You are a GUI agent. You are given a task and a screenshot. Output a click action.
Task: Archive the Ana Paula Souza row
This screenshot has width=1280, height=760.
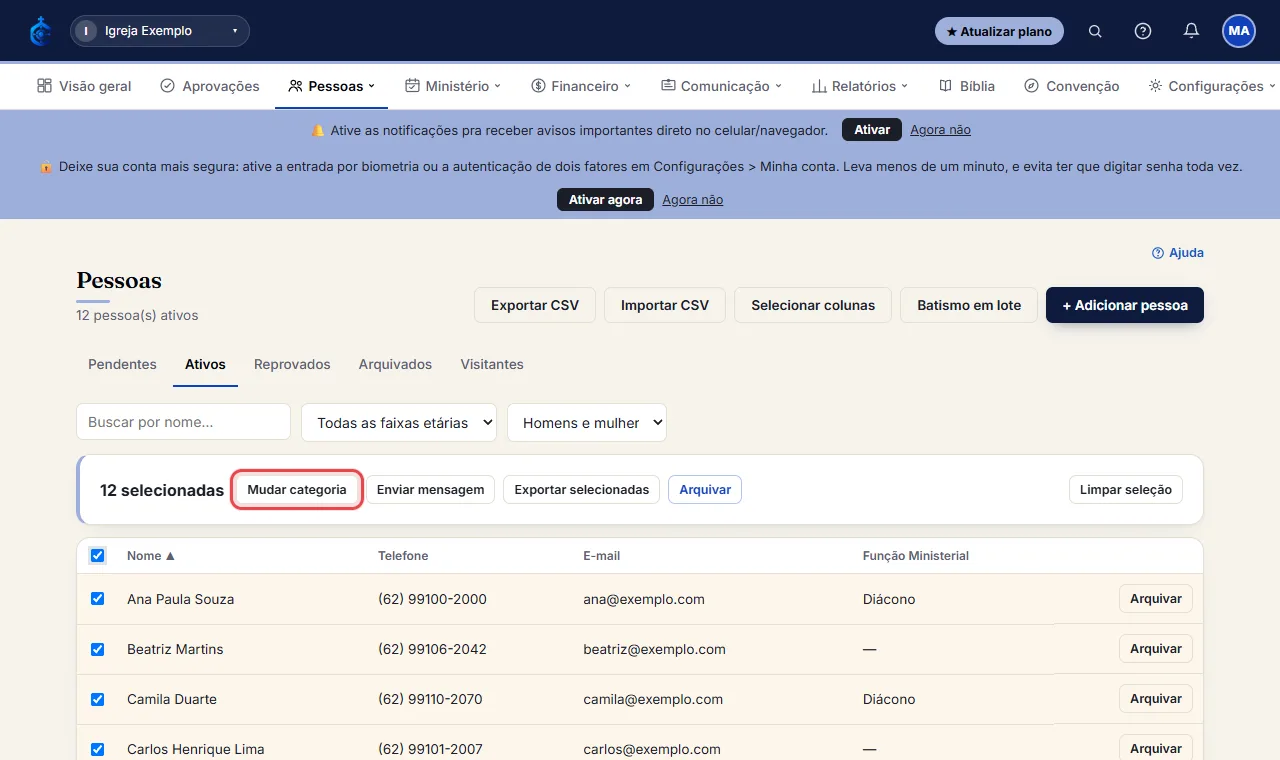point(1156,599)
